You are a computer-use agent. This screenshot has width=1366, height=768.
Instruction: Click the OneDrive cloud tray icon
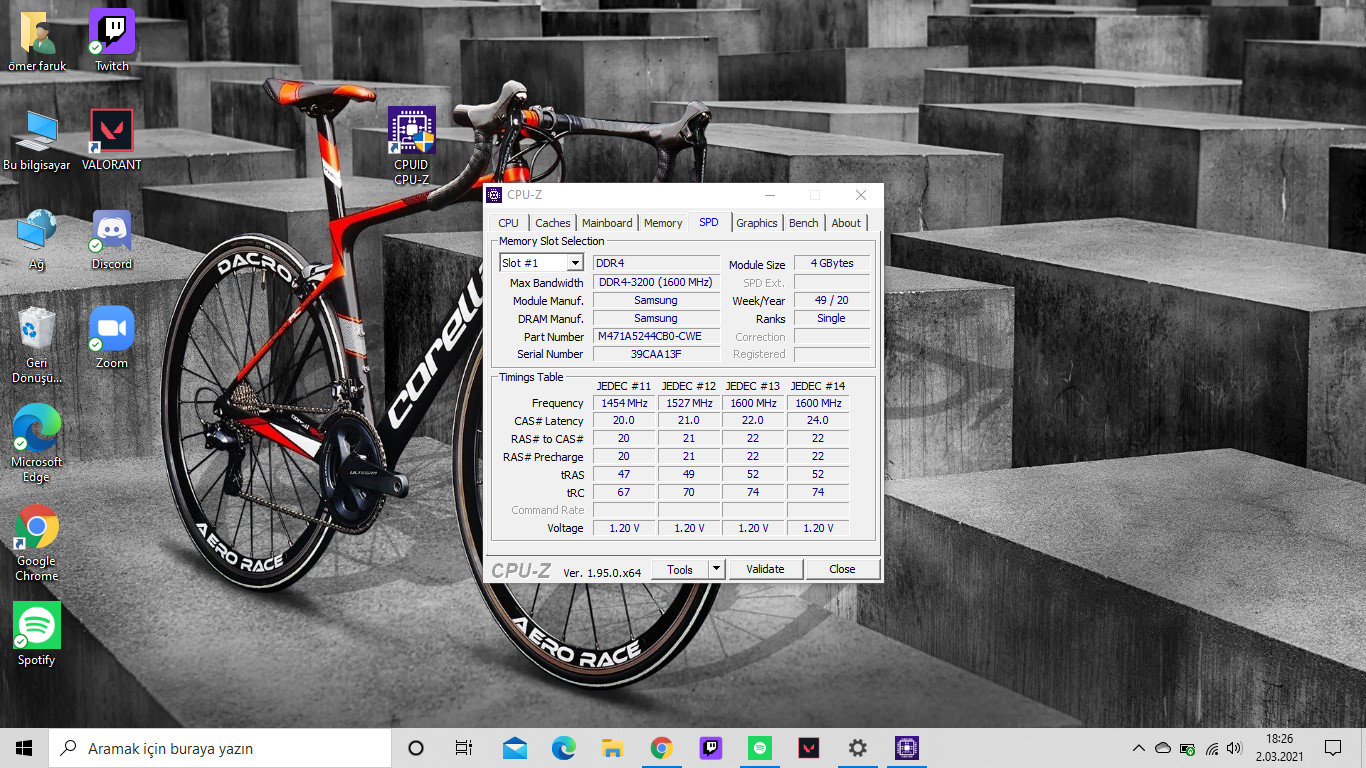(x=1163, y=748)
